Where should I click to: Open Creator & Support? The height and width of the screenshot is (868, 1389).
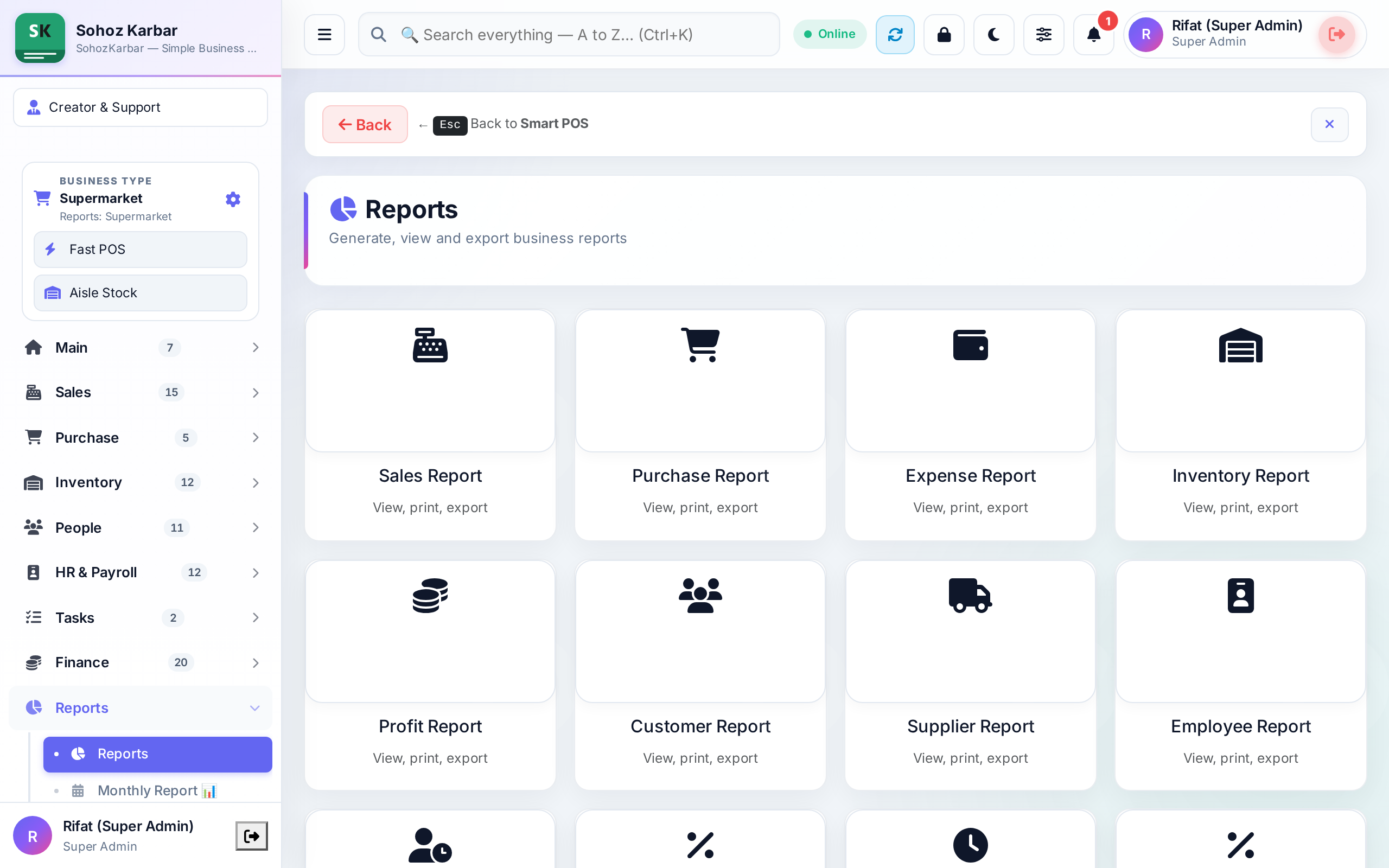pos(141,107)
